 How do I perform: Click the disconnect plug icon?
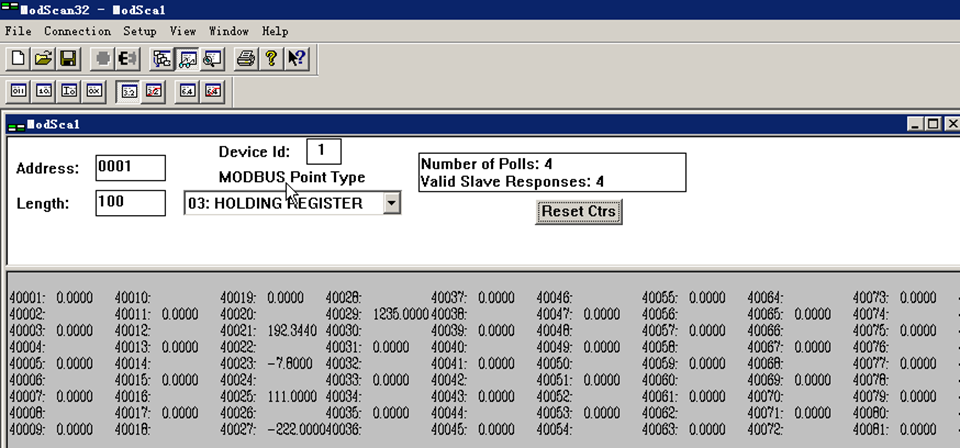[128, 59]
